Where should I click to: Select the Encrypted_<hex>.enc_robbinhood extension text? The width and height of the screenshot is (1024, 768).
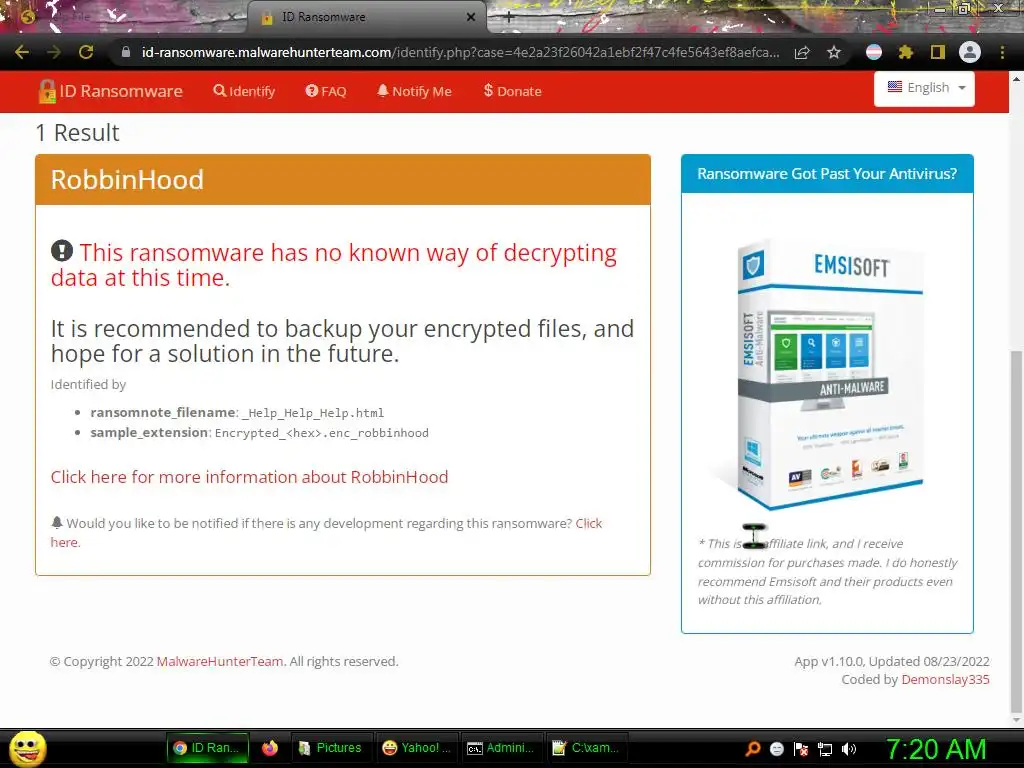click(x=322, y=433)
